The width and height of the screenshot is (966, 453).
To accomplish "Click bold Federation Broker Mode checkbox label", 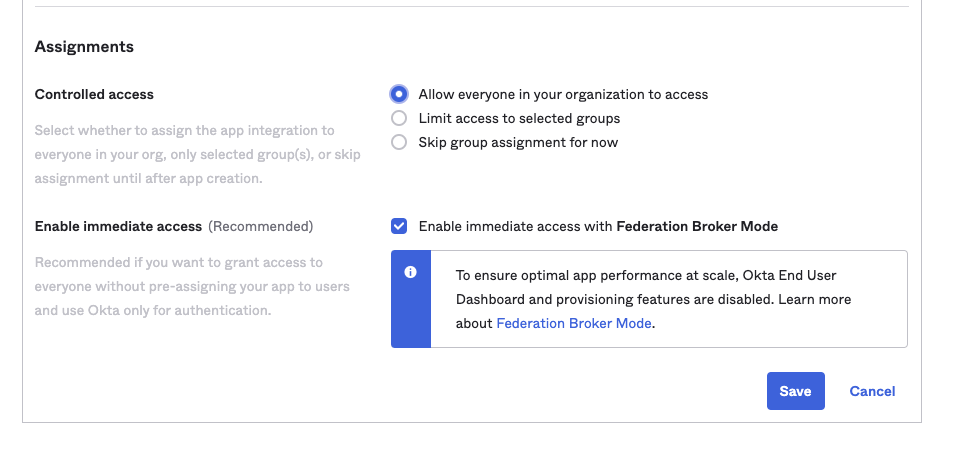I will [x=697, y=226].
